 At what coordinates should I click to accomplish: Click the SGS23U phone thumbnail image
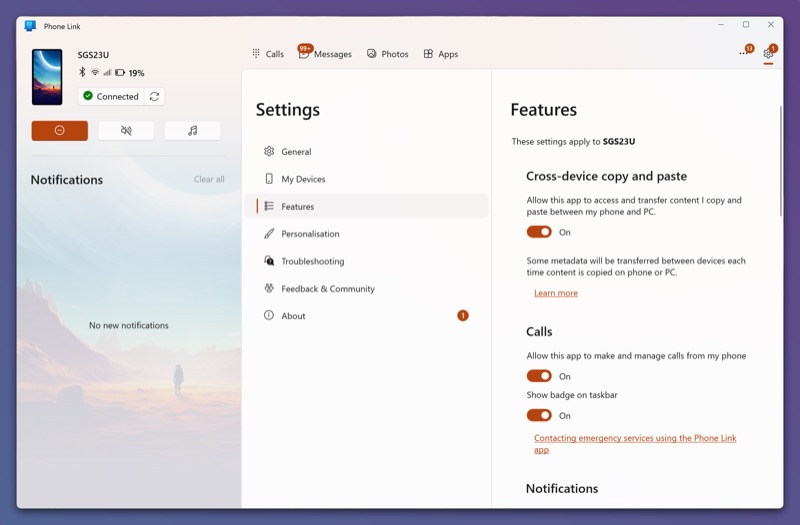click(x=47, y=77)
